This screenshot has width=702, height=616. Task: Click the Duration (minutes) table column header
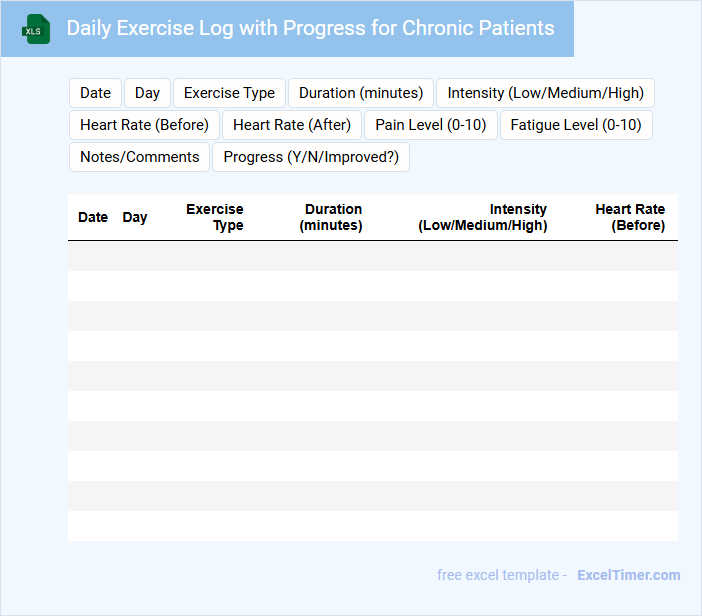coord(332,217)
